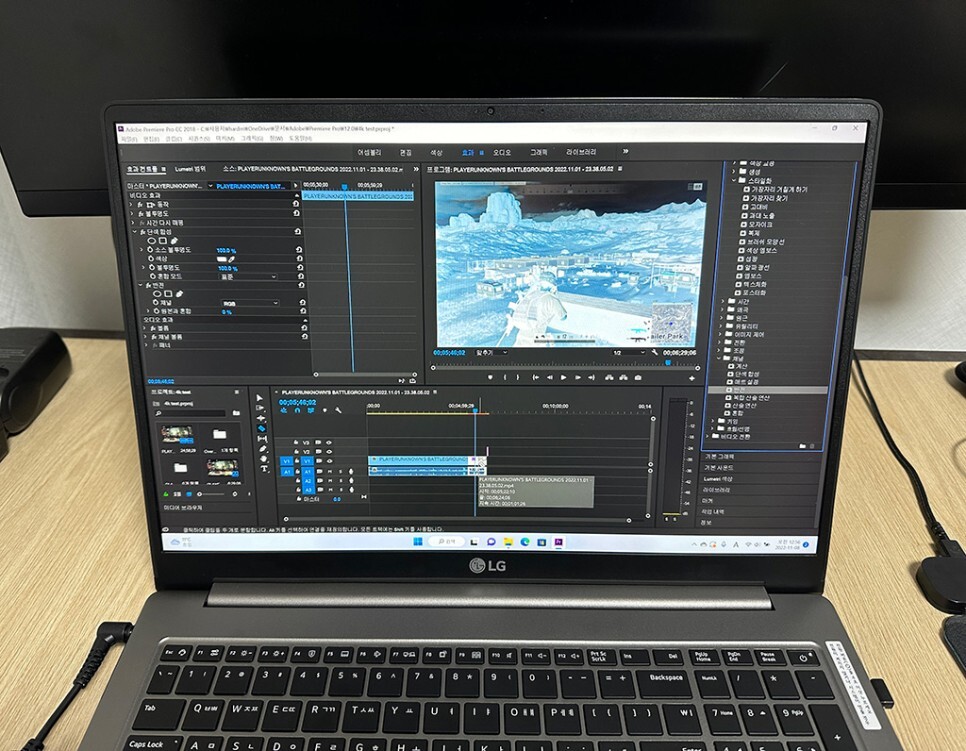Screen dimensions: 966x751
Task: Select the Selection arrow tool
Action: tap(259, 398)
